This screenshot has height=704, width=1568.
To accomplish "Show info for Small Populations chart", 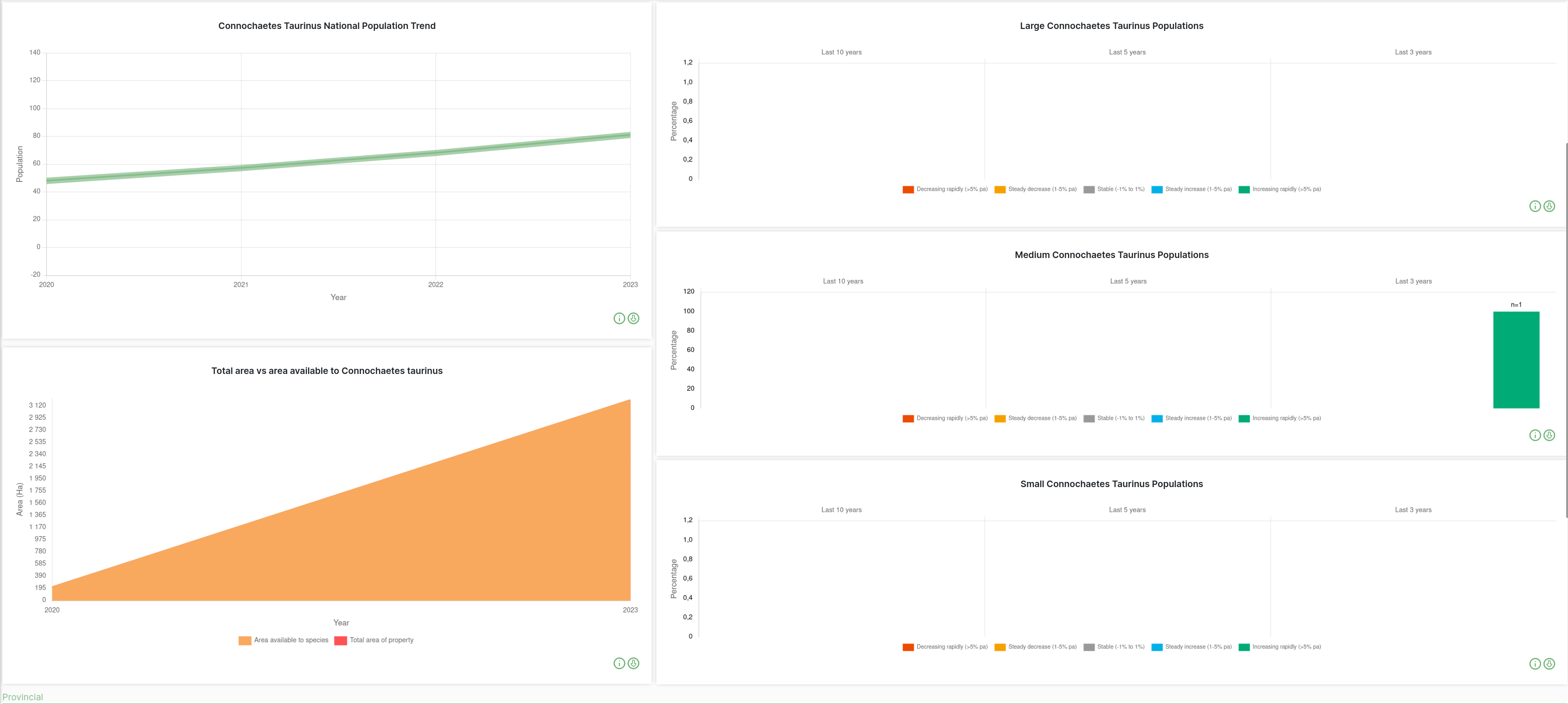I will point(1535,664).
